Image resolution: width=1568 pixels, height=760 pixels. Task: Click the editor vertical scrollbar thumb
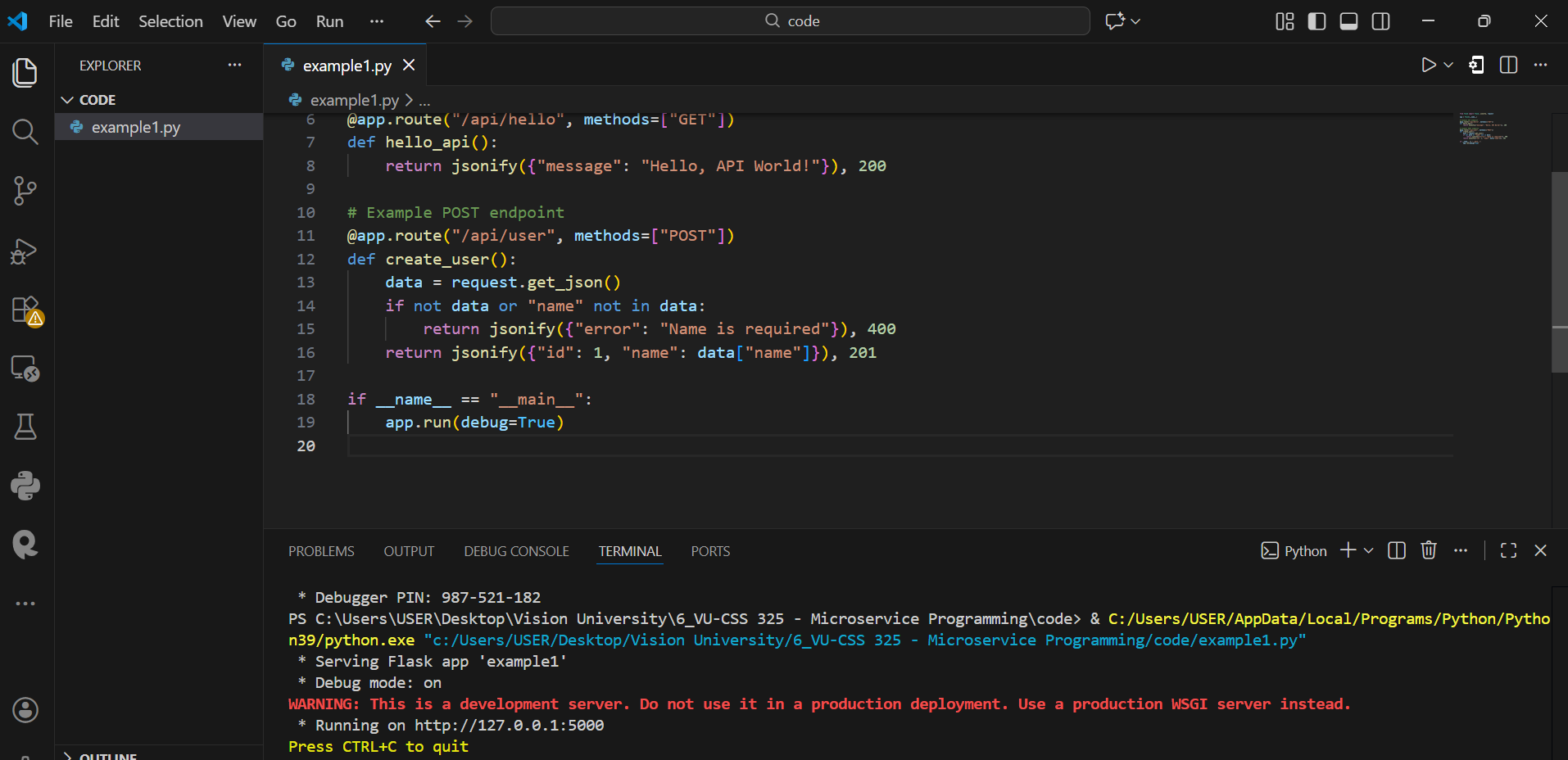[1559, 270]
